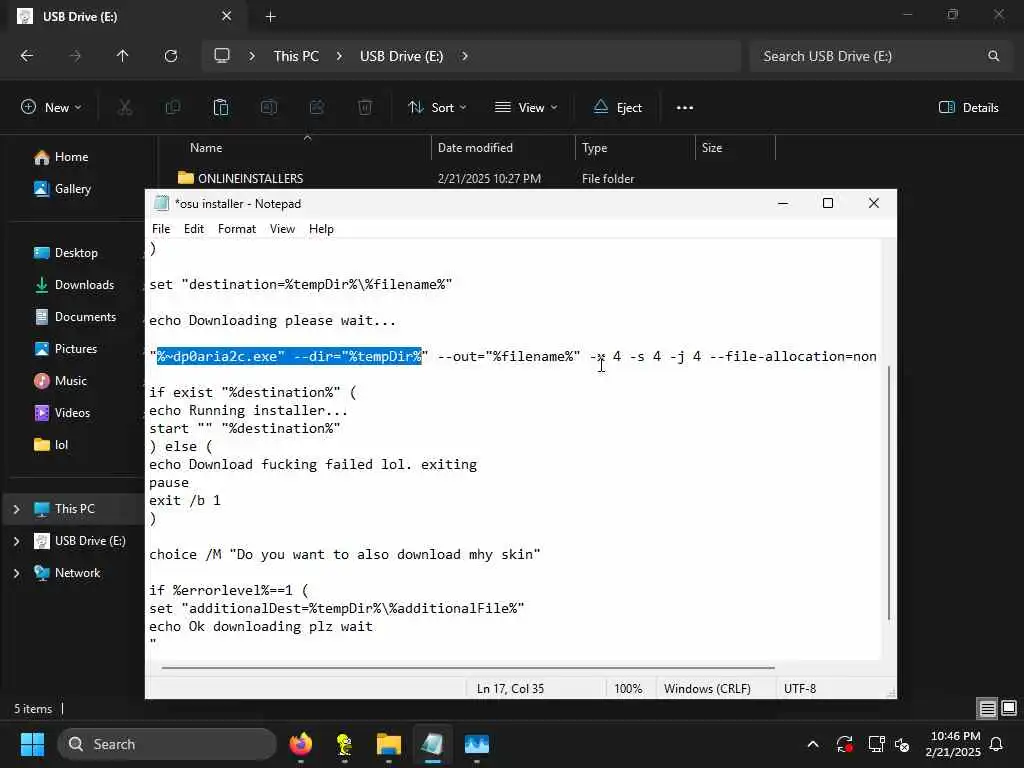Sort by Date modified column header
1024x768 pixels.
pyautogui.click(x=475, y=148)
